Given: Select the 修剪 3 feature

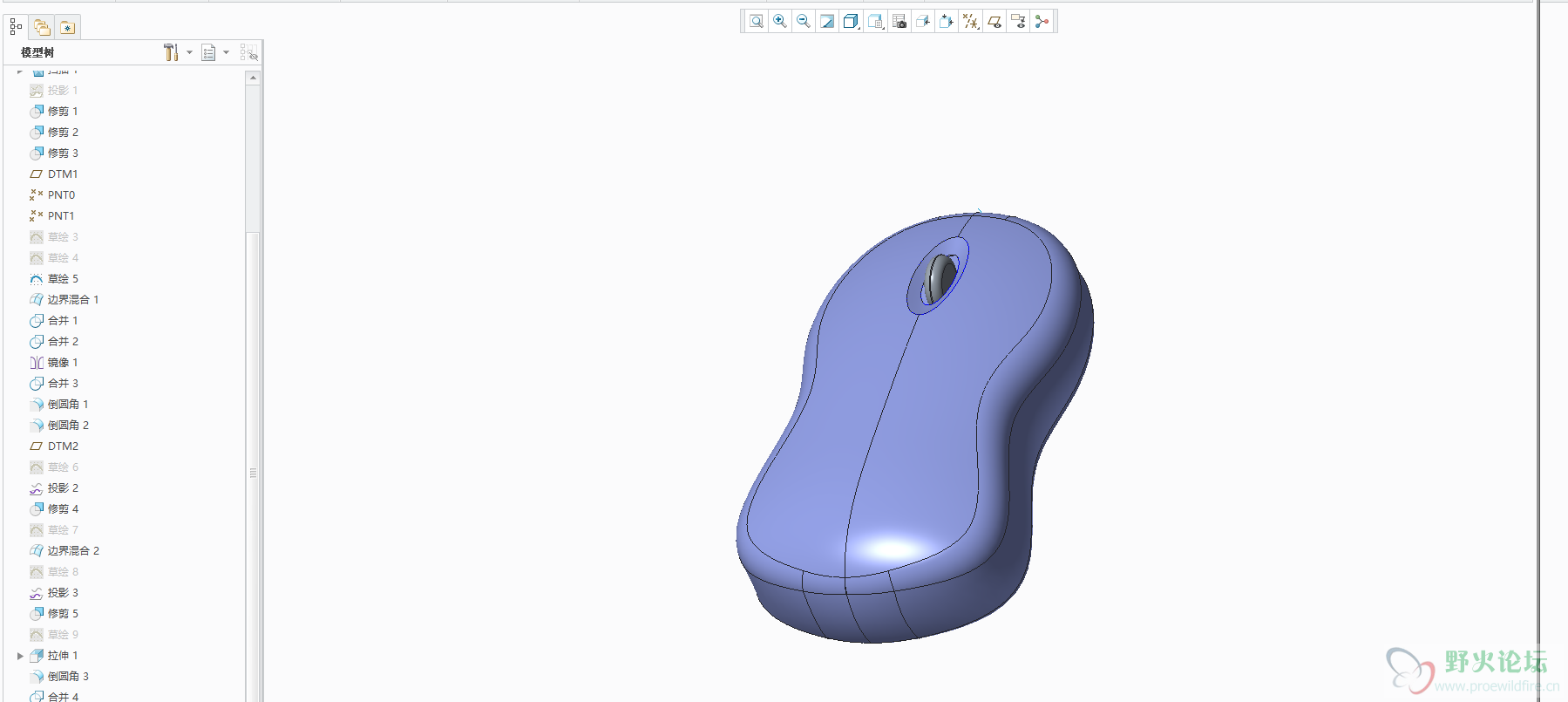Looking at the screenshot, I should coord(53,153).
